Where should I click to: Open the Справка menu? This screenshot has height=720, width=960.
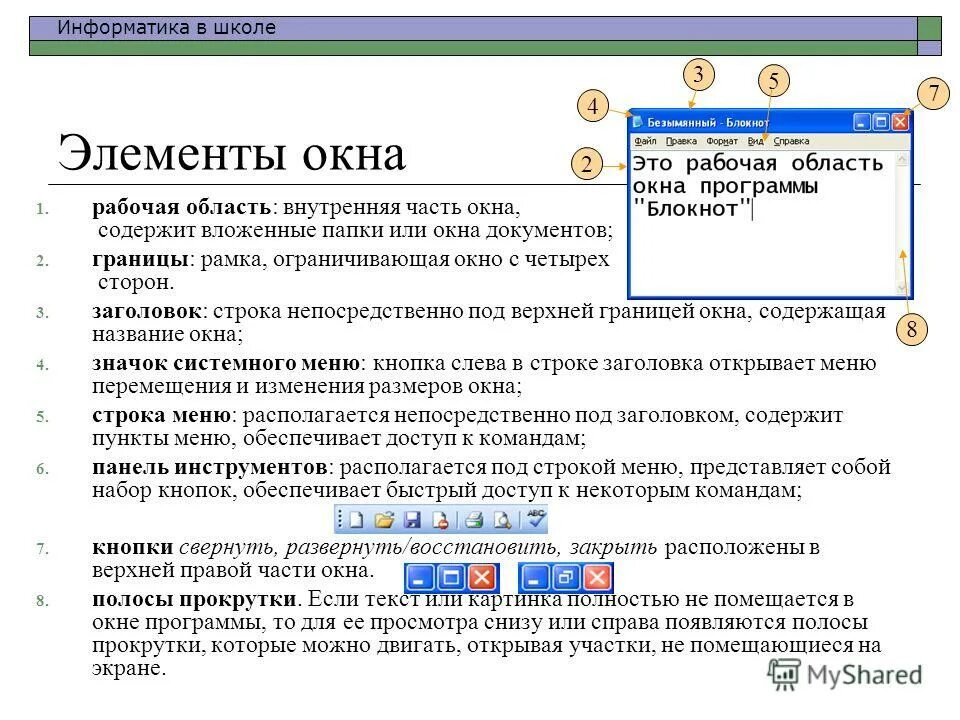pyautogui.click(x=791, y=142)
